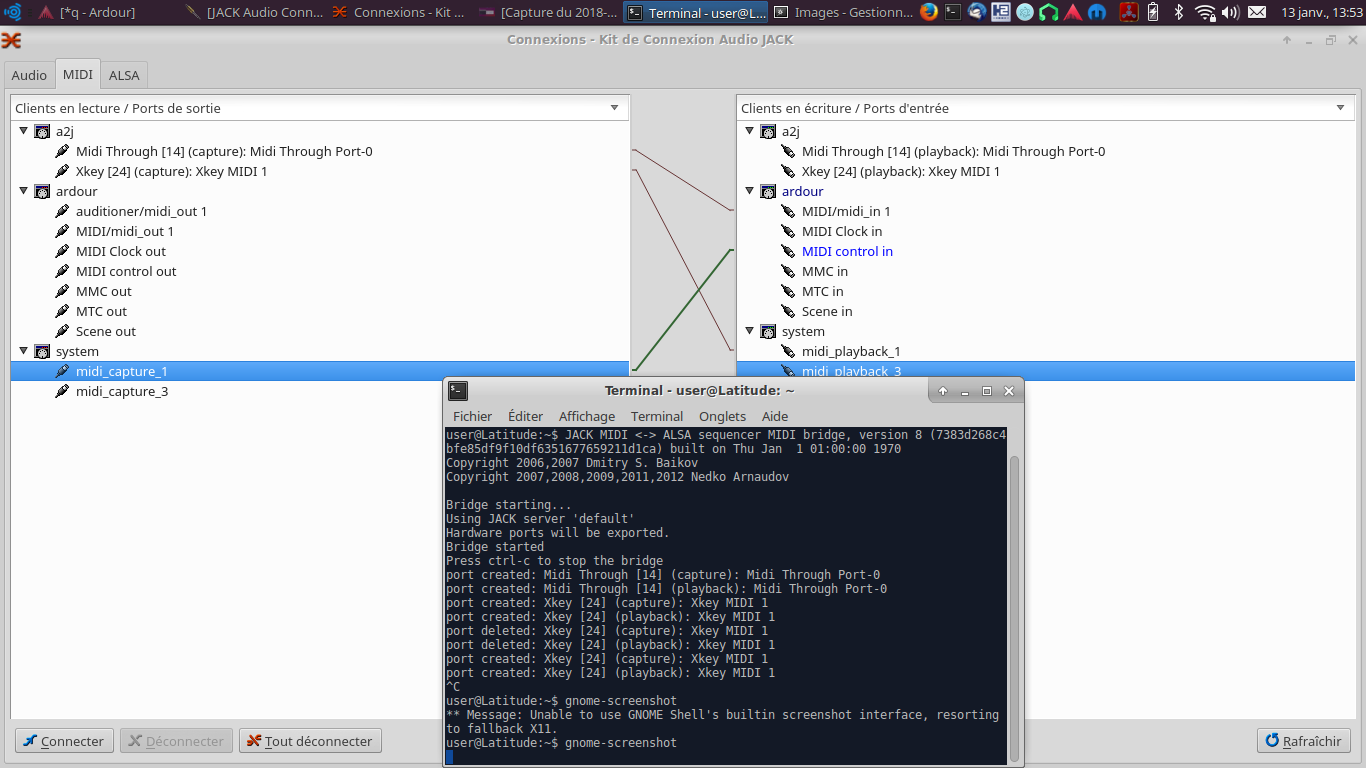Image resolution: width=1366 pixels, height=768 pixels.
Task: Click the Terminal vertical scrollbar
Action: [x=1015, y=608]
